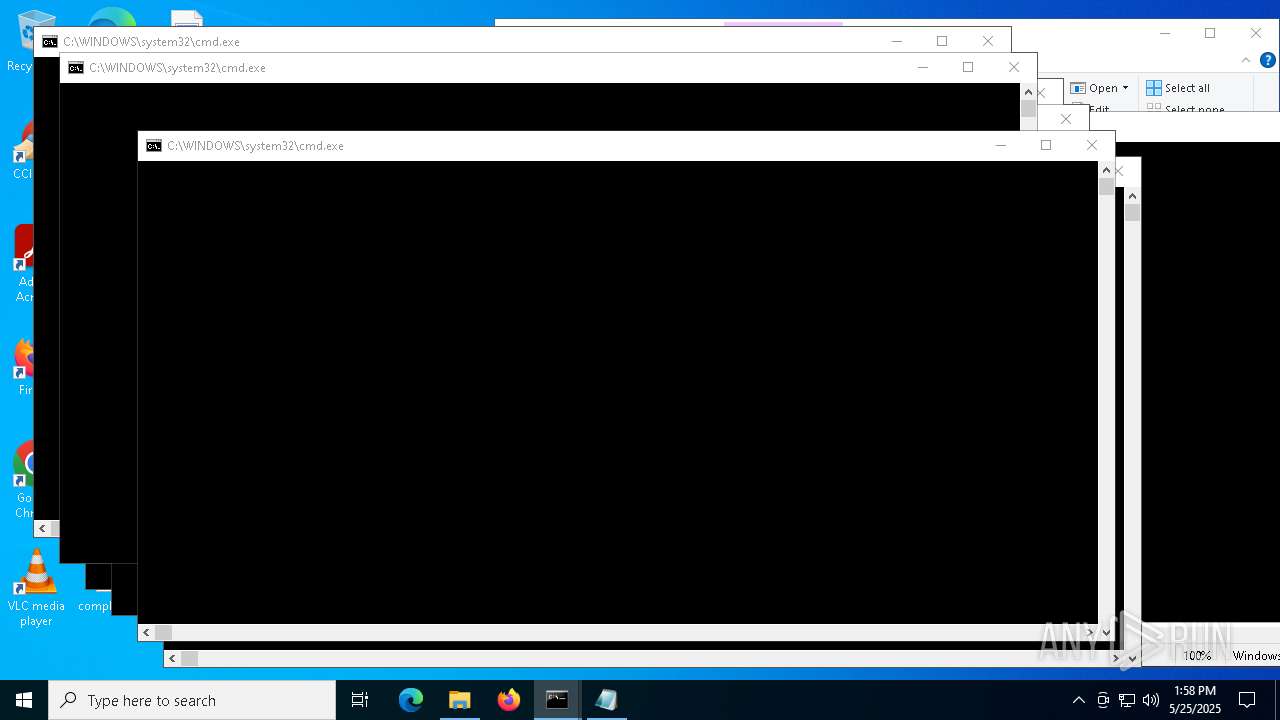Click the frontmost cmd window title text

coord(255,146)
